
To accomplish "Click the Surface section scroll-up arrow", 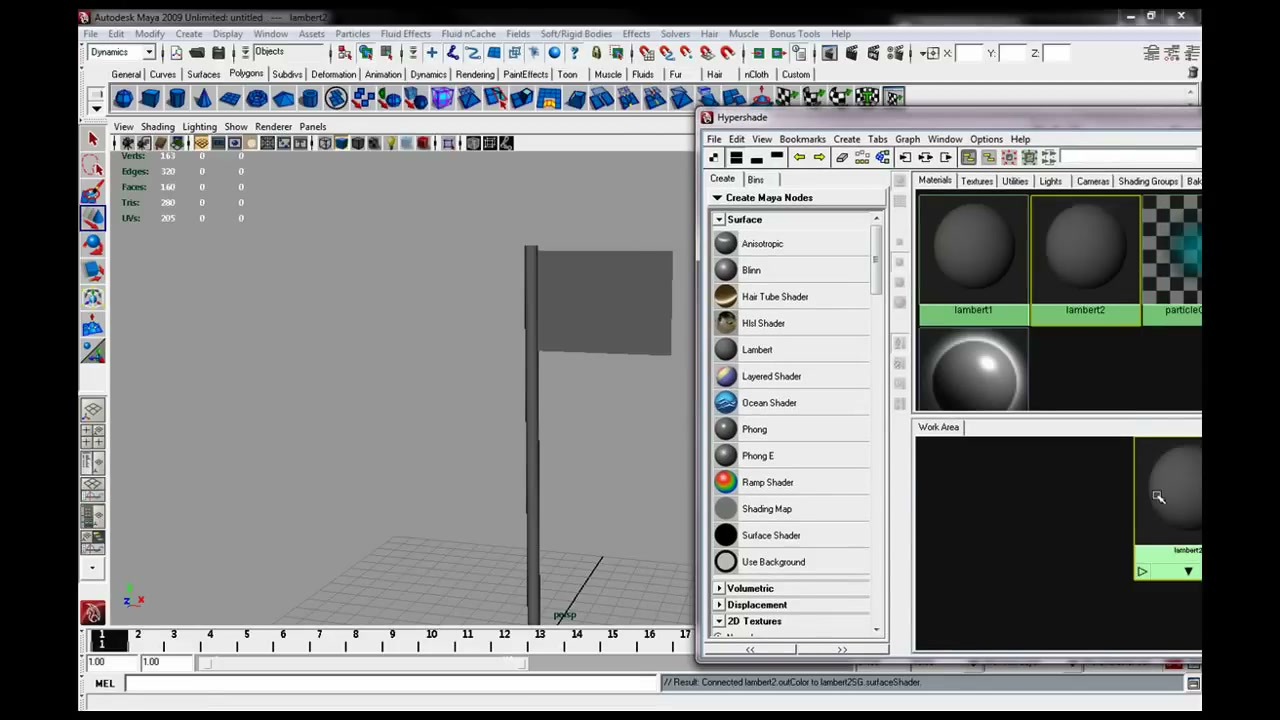I will (876, 219).
